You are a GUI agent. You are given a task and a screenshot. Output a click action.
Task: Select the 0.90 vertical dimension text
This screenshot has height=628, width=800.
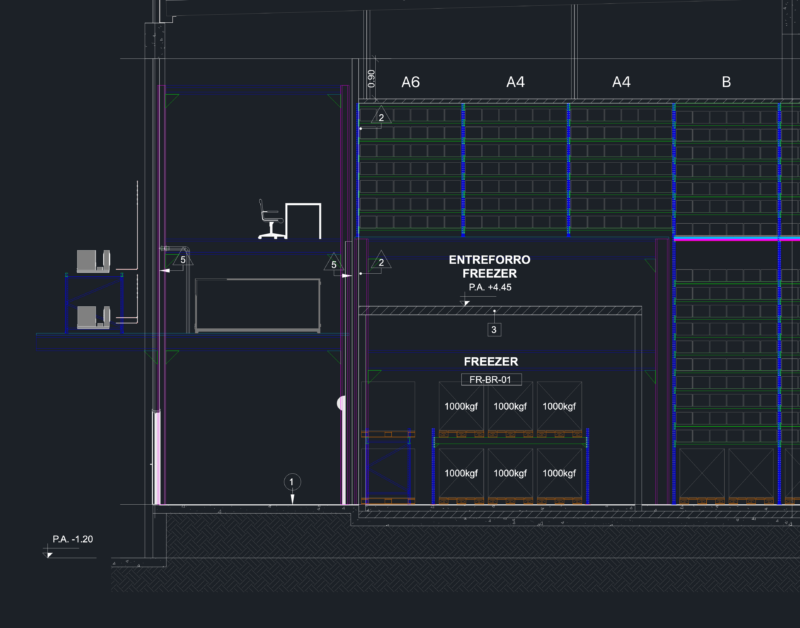(371, 78)
